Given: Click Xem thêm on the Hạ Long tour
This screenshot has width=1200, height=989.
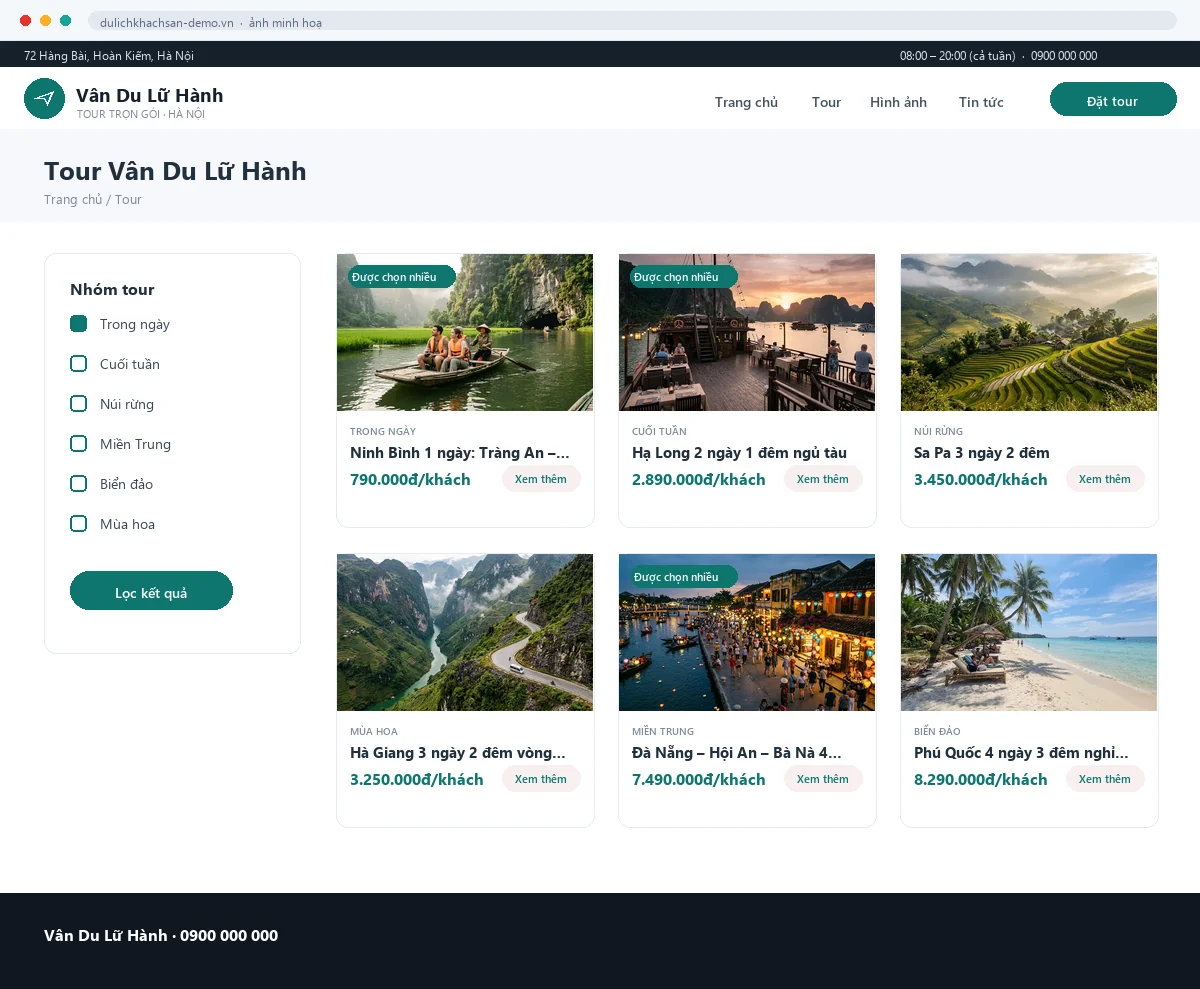Looking at the screenshot, I should [x=823, y=479].
